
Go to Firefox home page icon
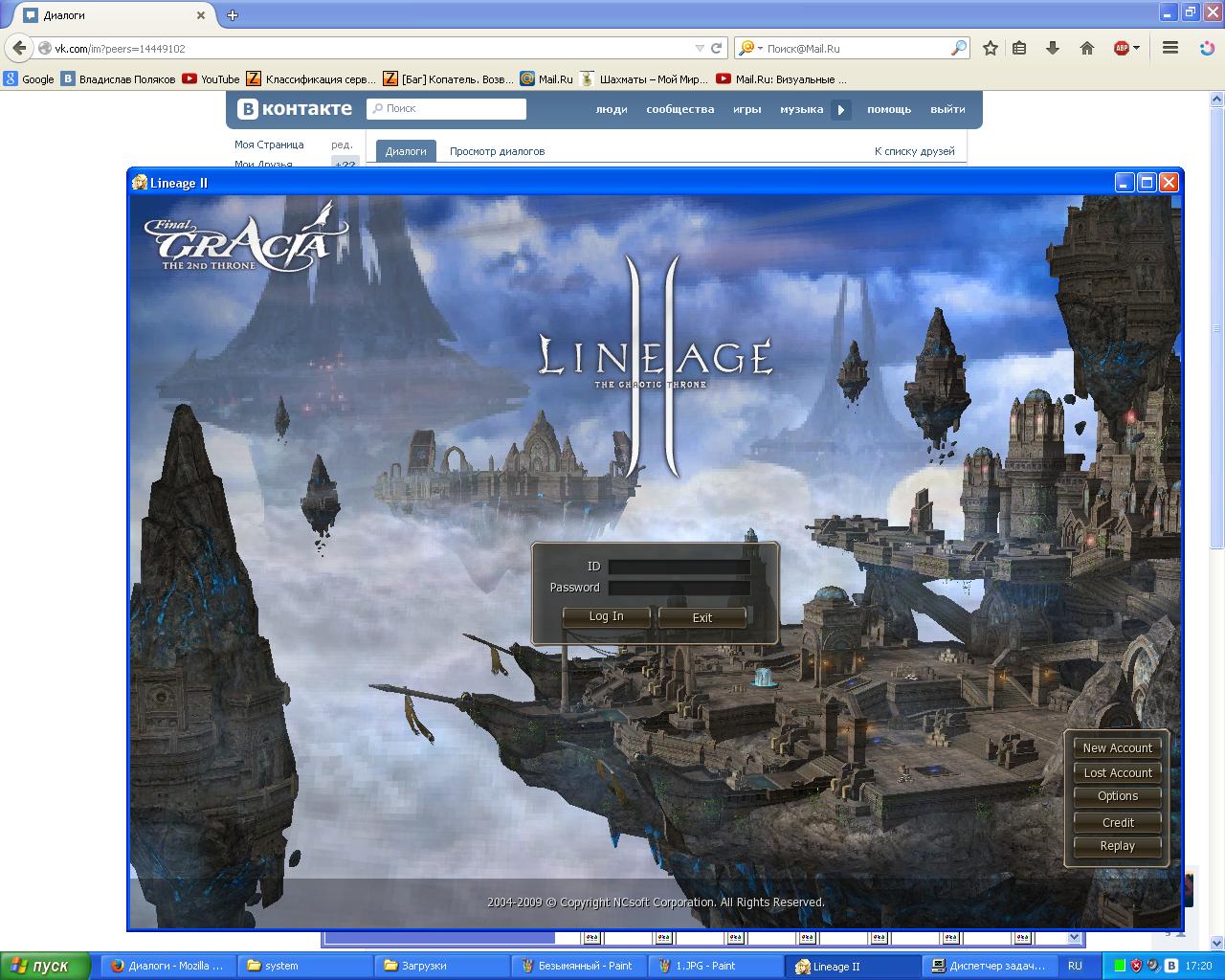(x=1087, y=48)
